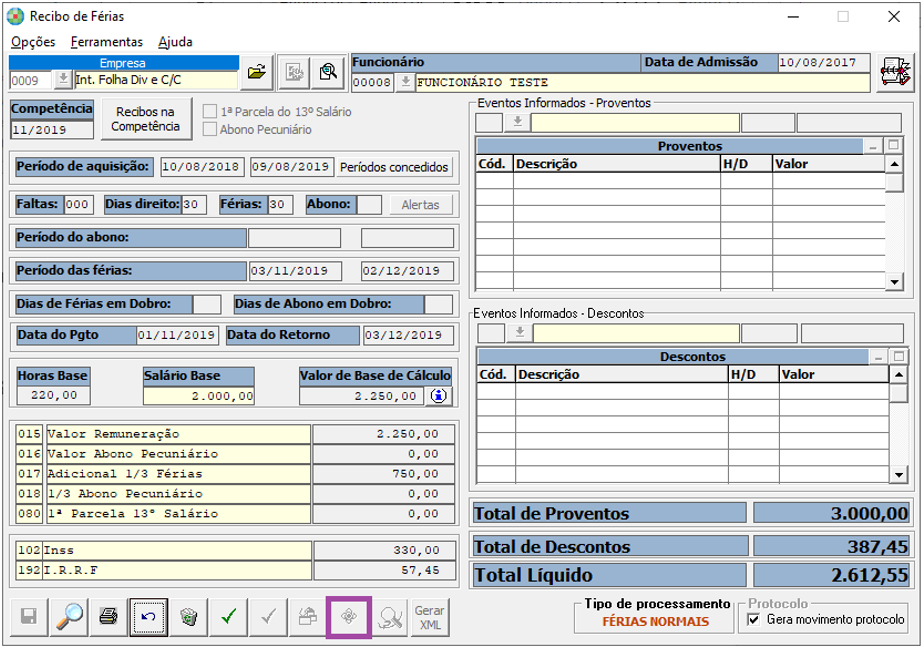Delete with the recycle bin icon
The image size is (921, 648).
click(189, 617)
